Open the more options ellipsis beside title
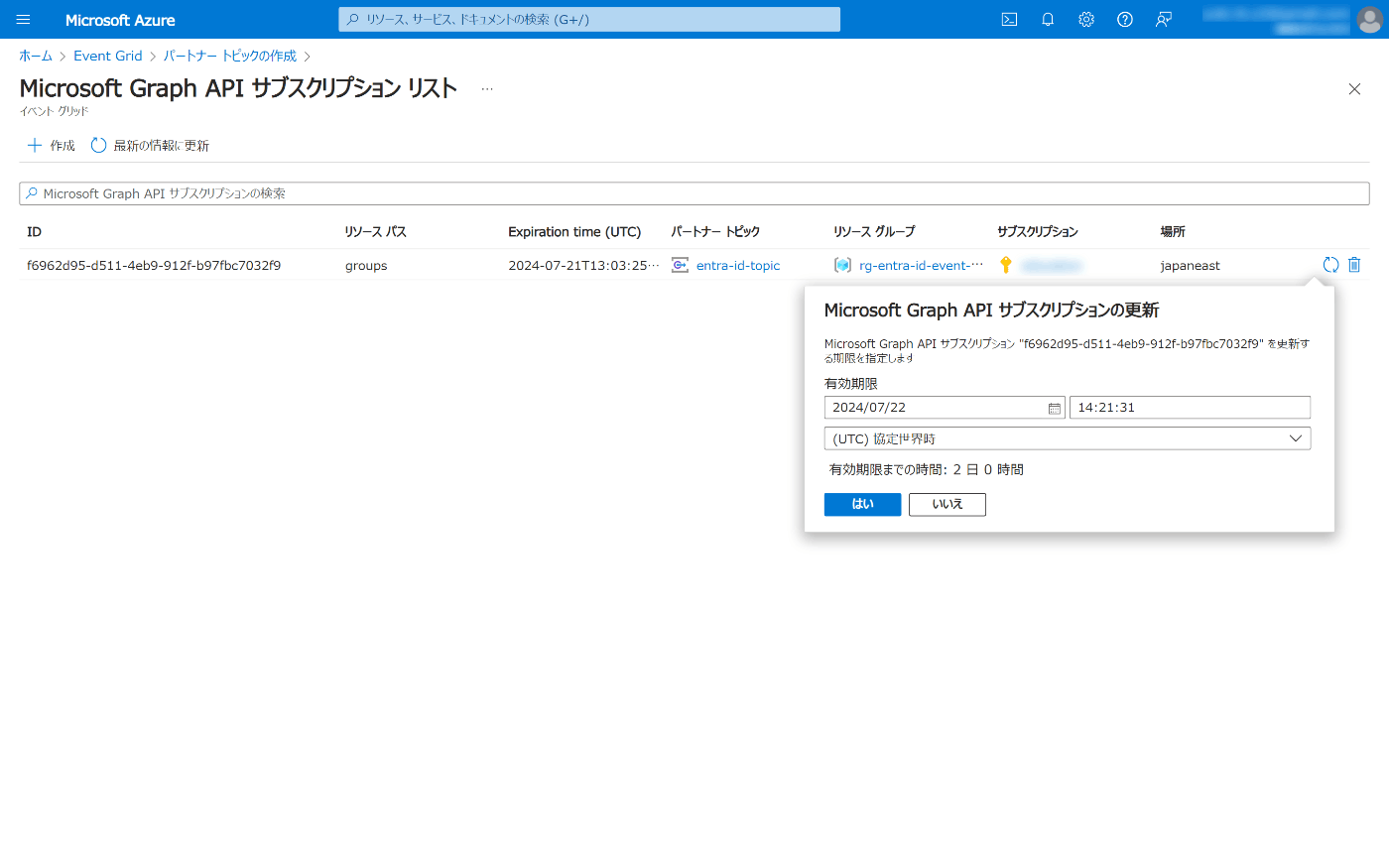 (487, 89)
